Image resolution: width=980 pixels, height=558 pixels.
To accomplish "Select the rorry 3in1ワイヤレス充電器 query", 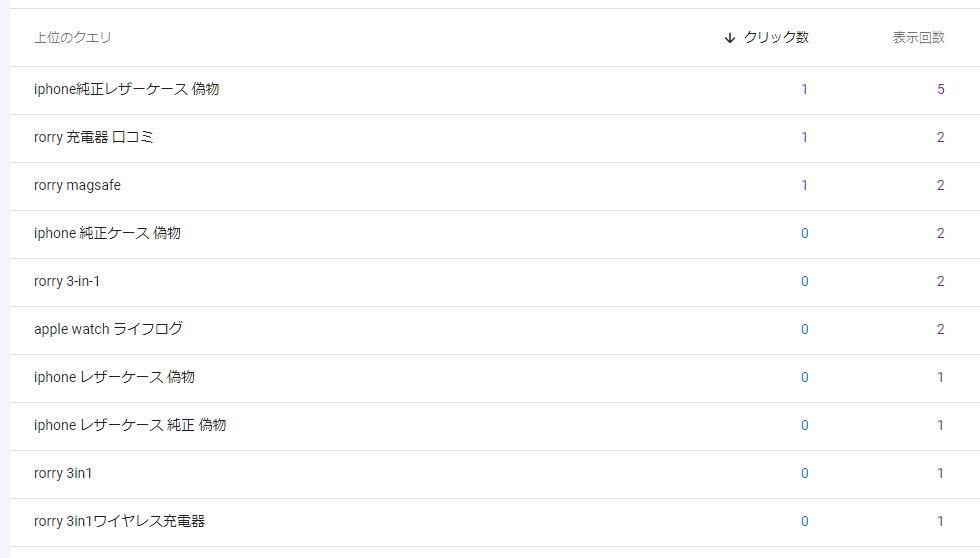I will (119, 521).
